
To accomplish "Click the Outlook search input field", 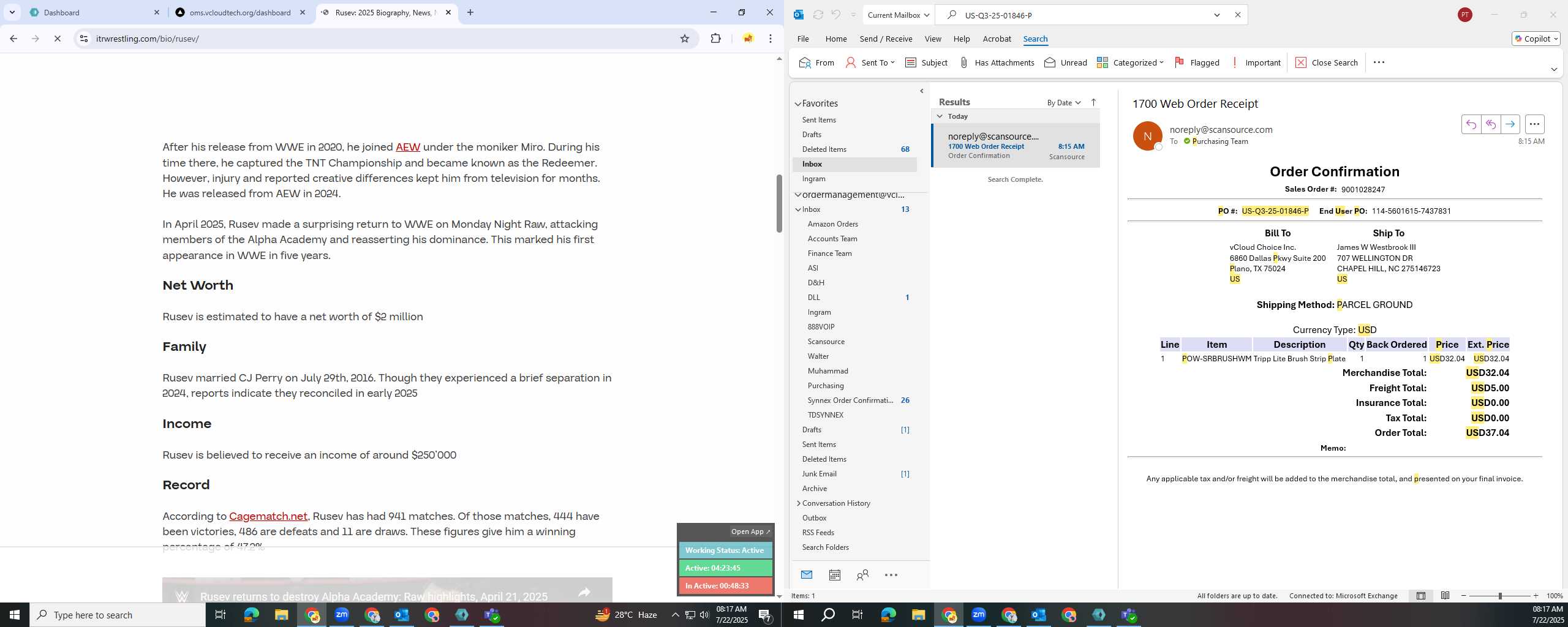I will pos(1084,15).
